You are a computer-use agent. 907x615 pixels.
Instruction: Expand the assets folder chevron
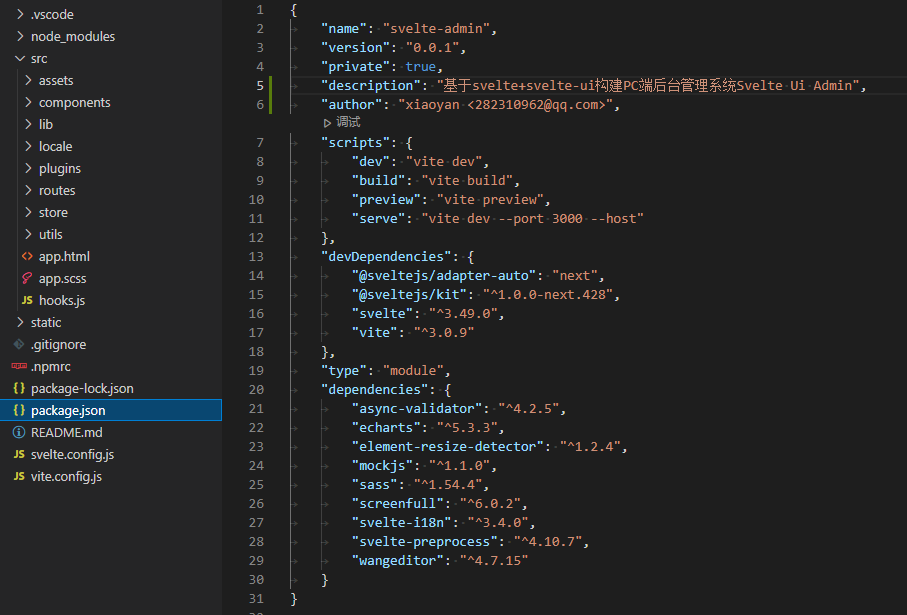coord(28,80)
